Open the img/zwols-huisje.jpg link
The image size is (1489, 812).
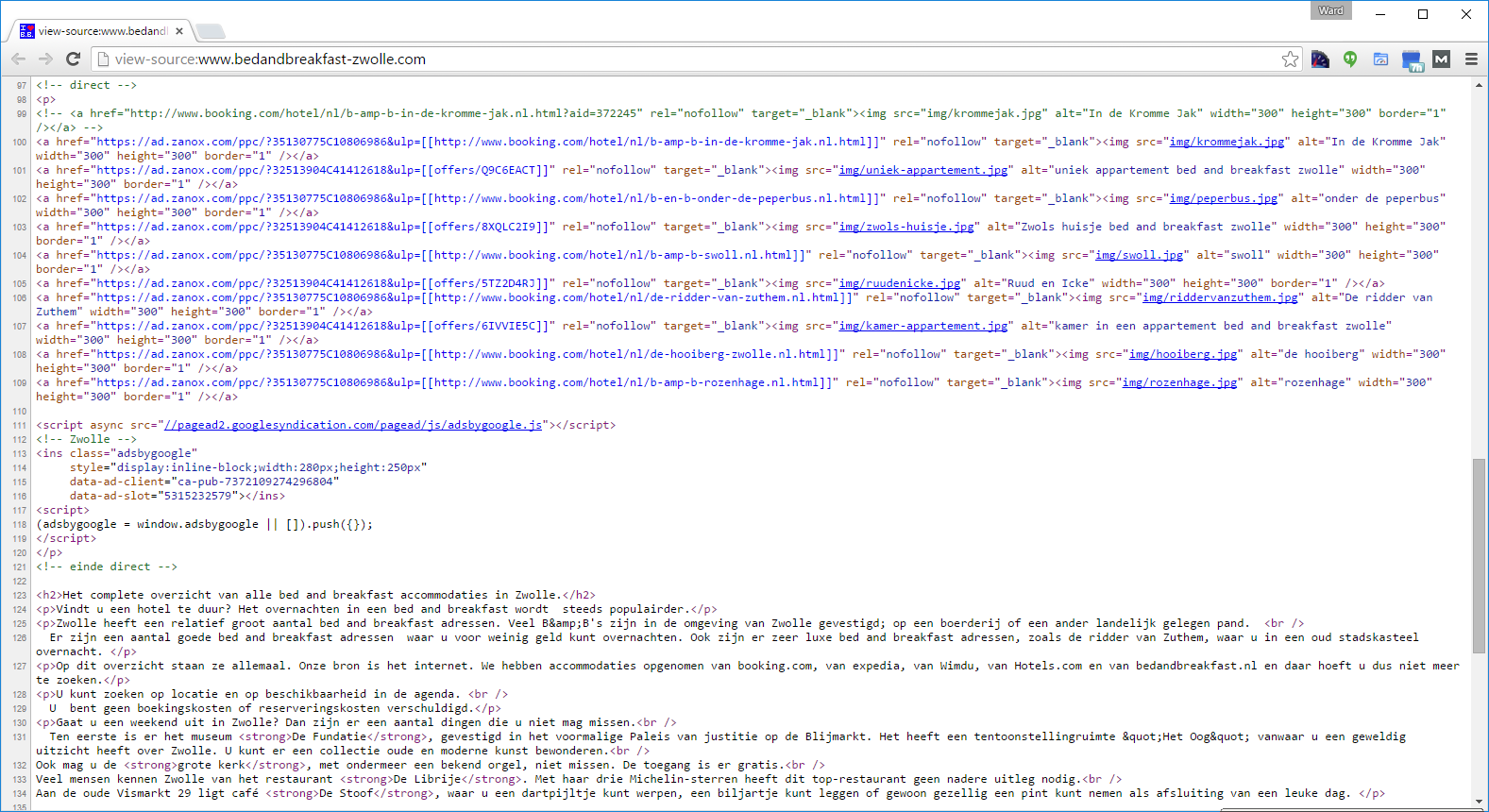click(x=906, y=227)
